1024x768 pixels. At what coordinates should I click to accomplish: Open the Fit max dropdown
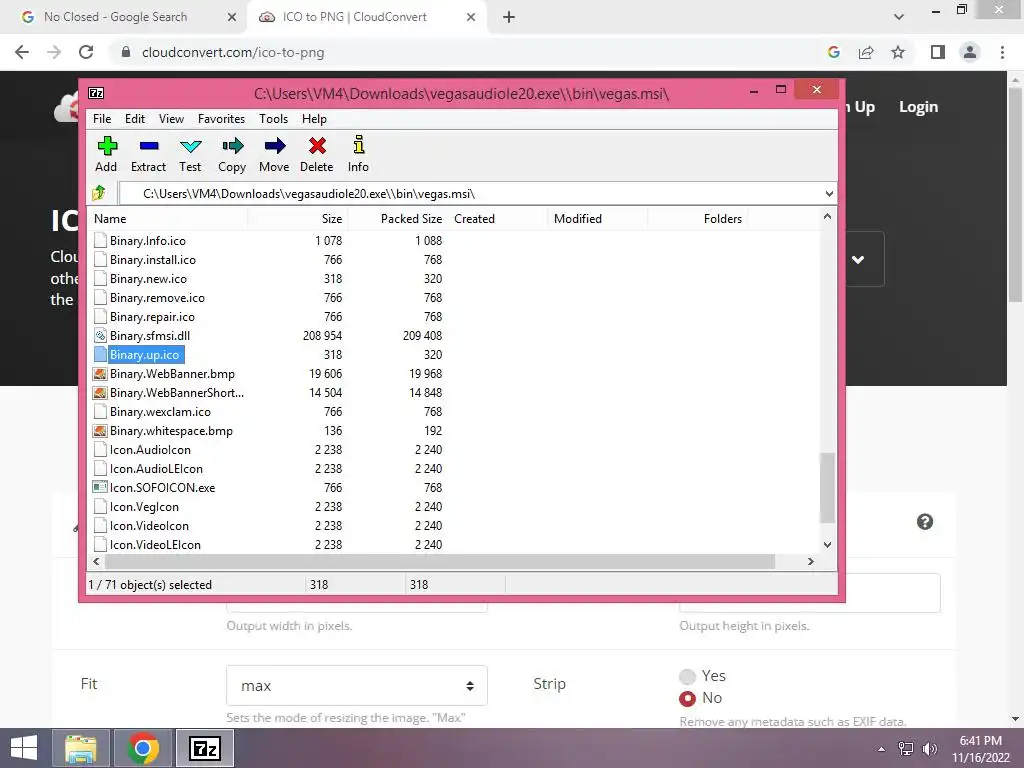pos(357,686)
